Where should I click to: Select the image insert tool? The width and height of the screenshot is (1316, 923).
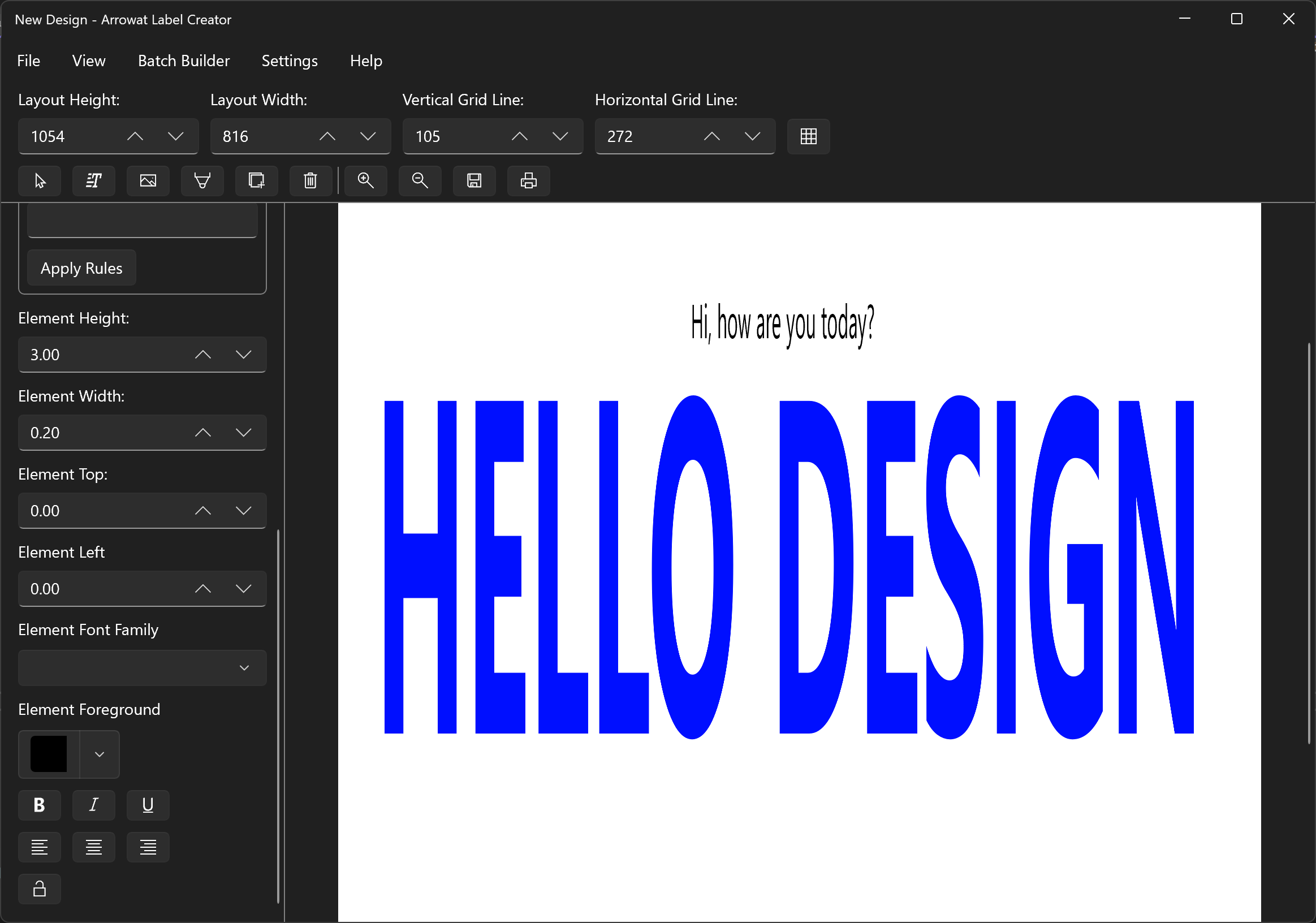147,181
